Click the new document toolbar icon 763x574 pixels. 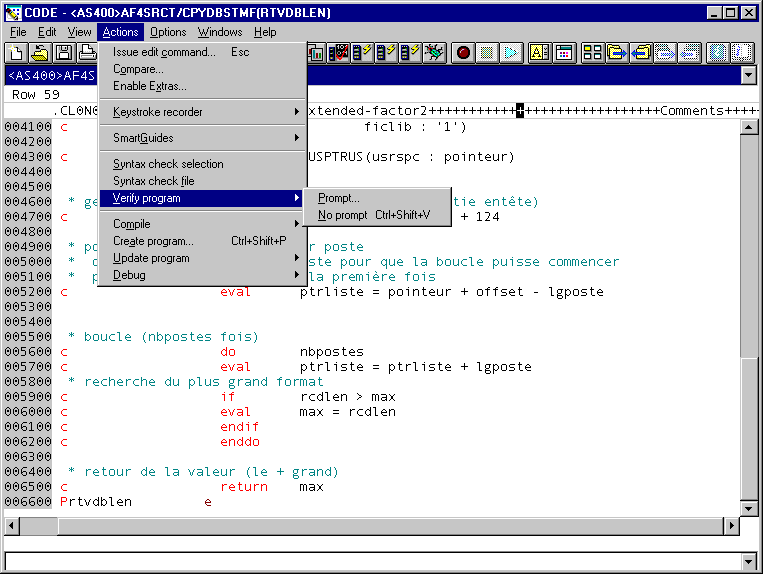[x=17, y=53]
